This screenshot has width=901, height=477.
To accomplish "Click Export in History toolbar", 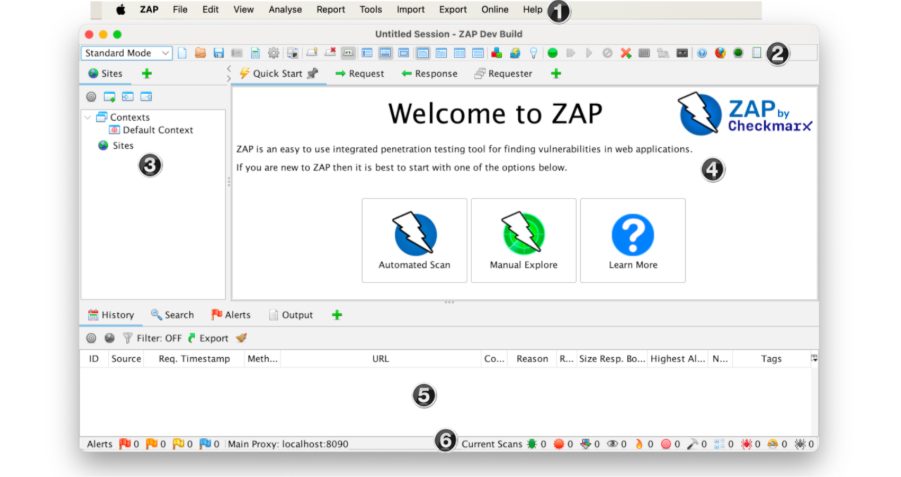I will point(208,338).
